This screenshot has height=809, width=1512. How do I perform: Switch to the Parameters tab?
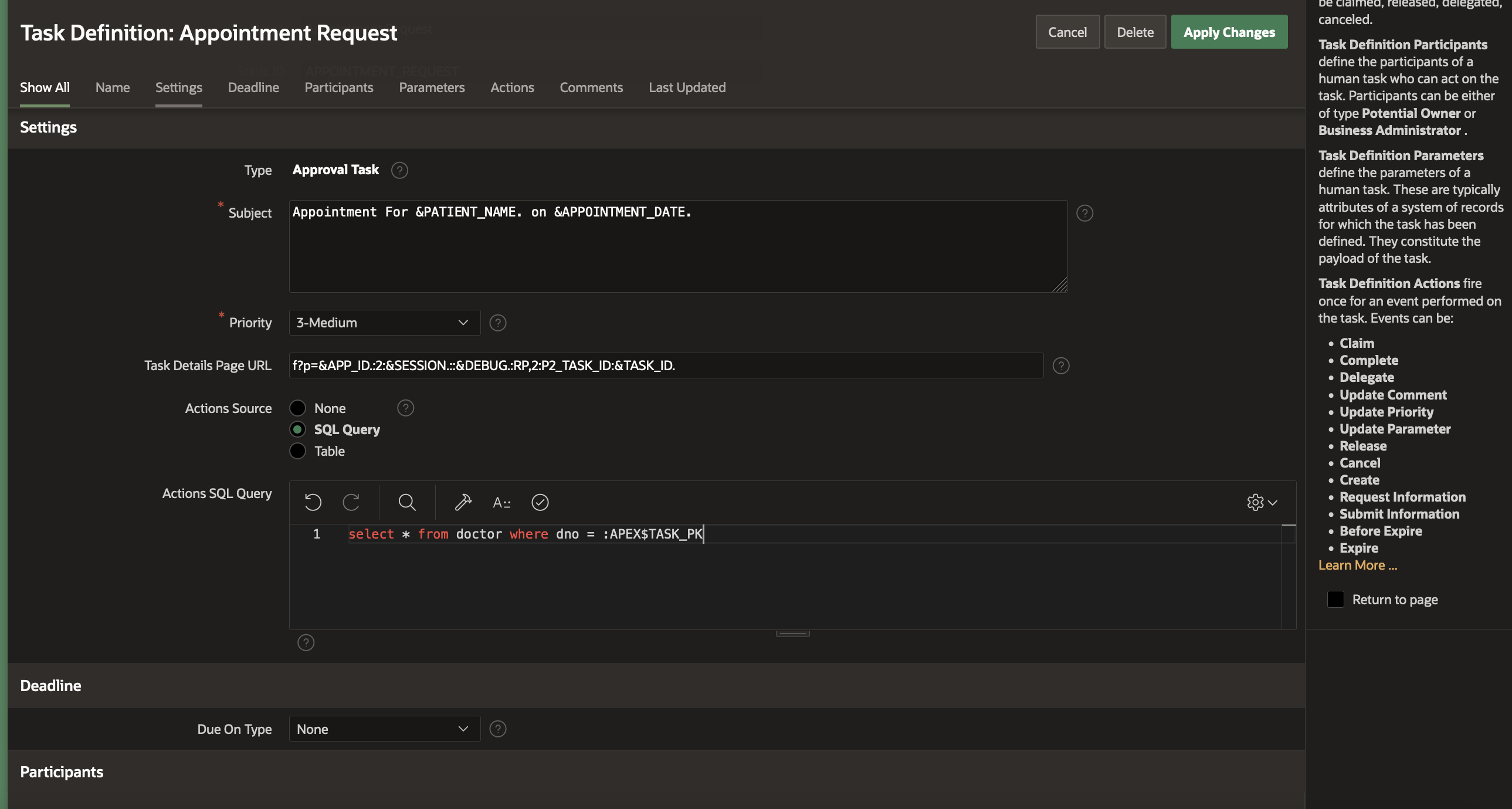click(432, 87)
